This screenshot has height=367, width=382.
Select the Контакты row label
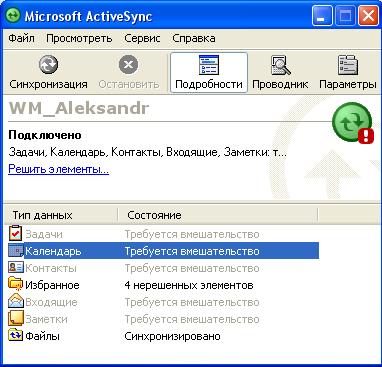click(x=51, y=268)
